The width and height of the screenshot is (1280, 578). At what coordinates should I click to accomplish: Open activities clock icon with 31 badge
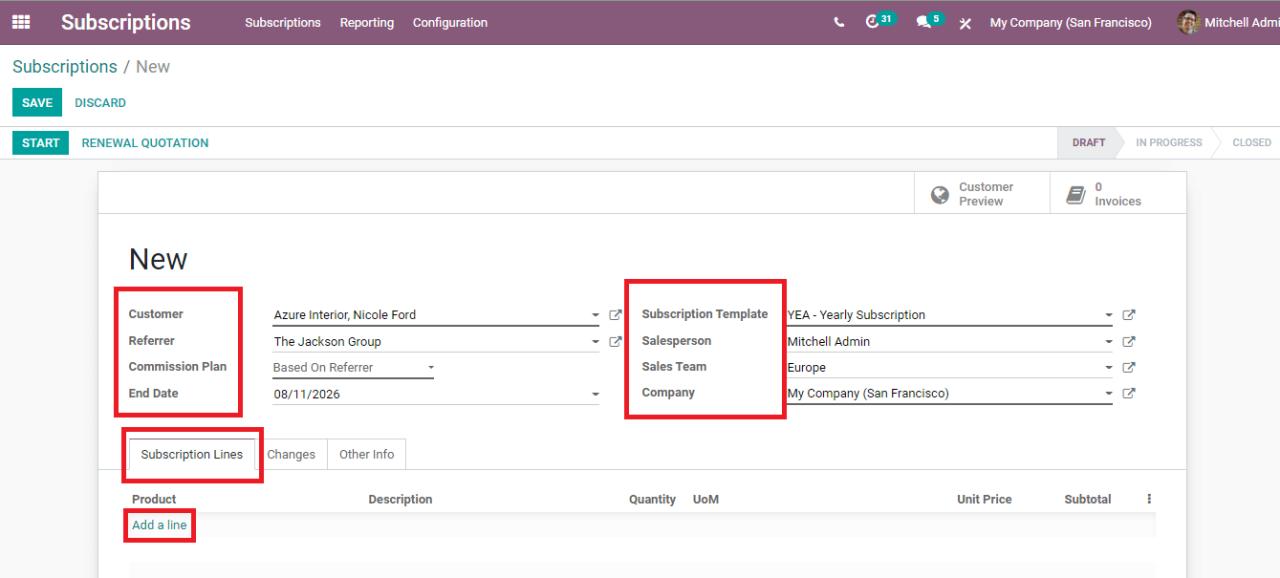click(x=873, y=22)
